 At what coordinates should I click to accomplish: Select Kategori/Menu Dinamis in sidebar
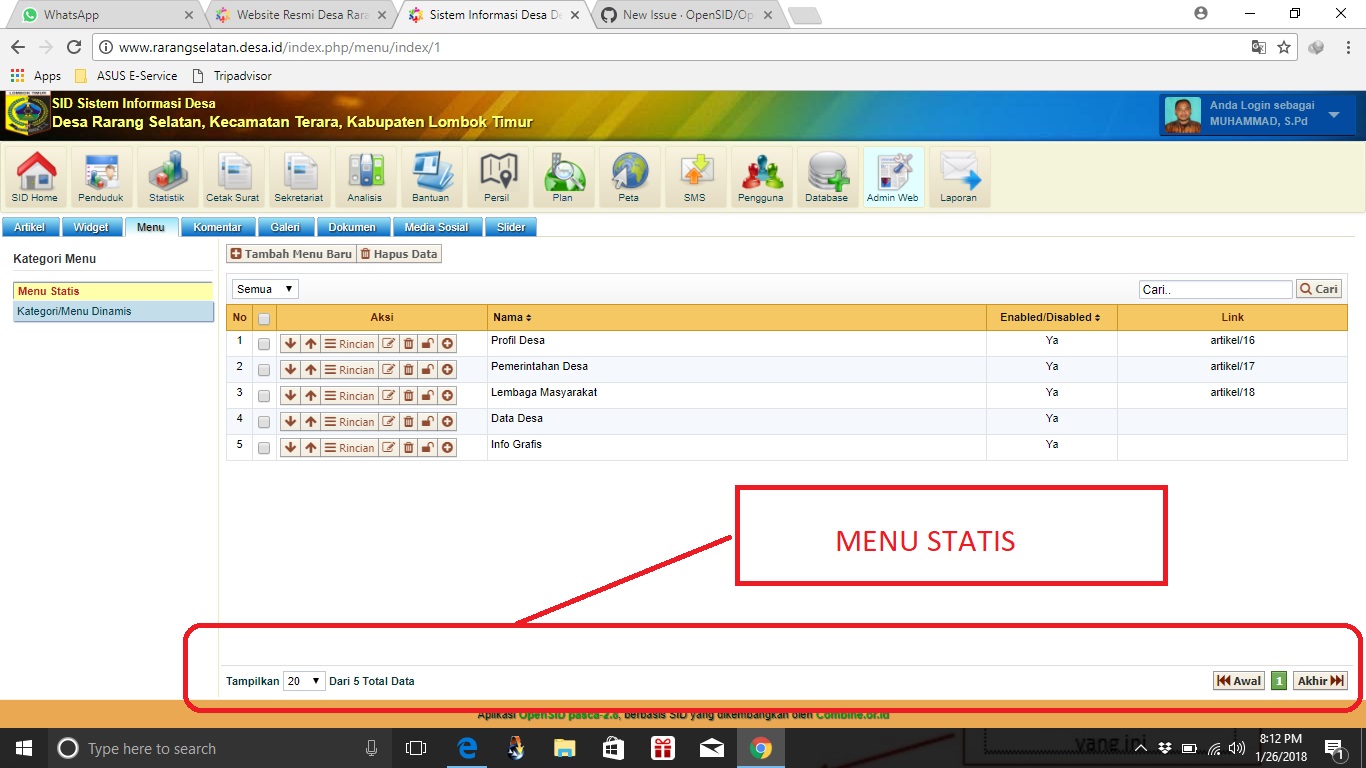[114, 311]
